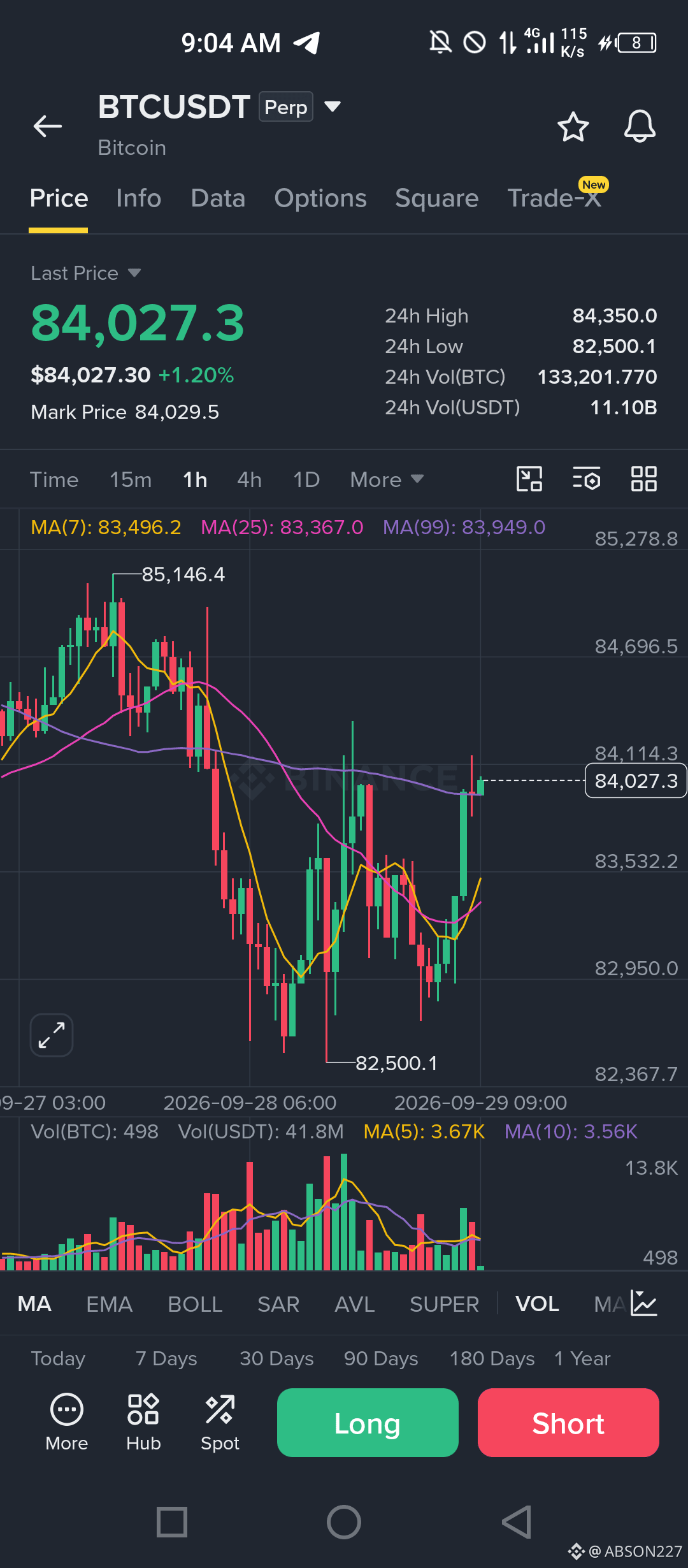The width and height of the screenshot is (688, 1568).
Task: Select the 4h timeframe
Action: pyautogui.click(x=249, y=479)
